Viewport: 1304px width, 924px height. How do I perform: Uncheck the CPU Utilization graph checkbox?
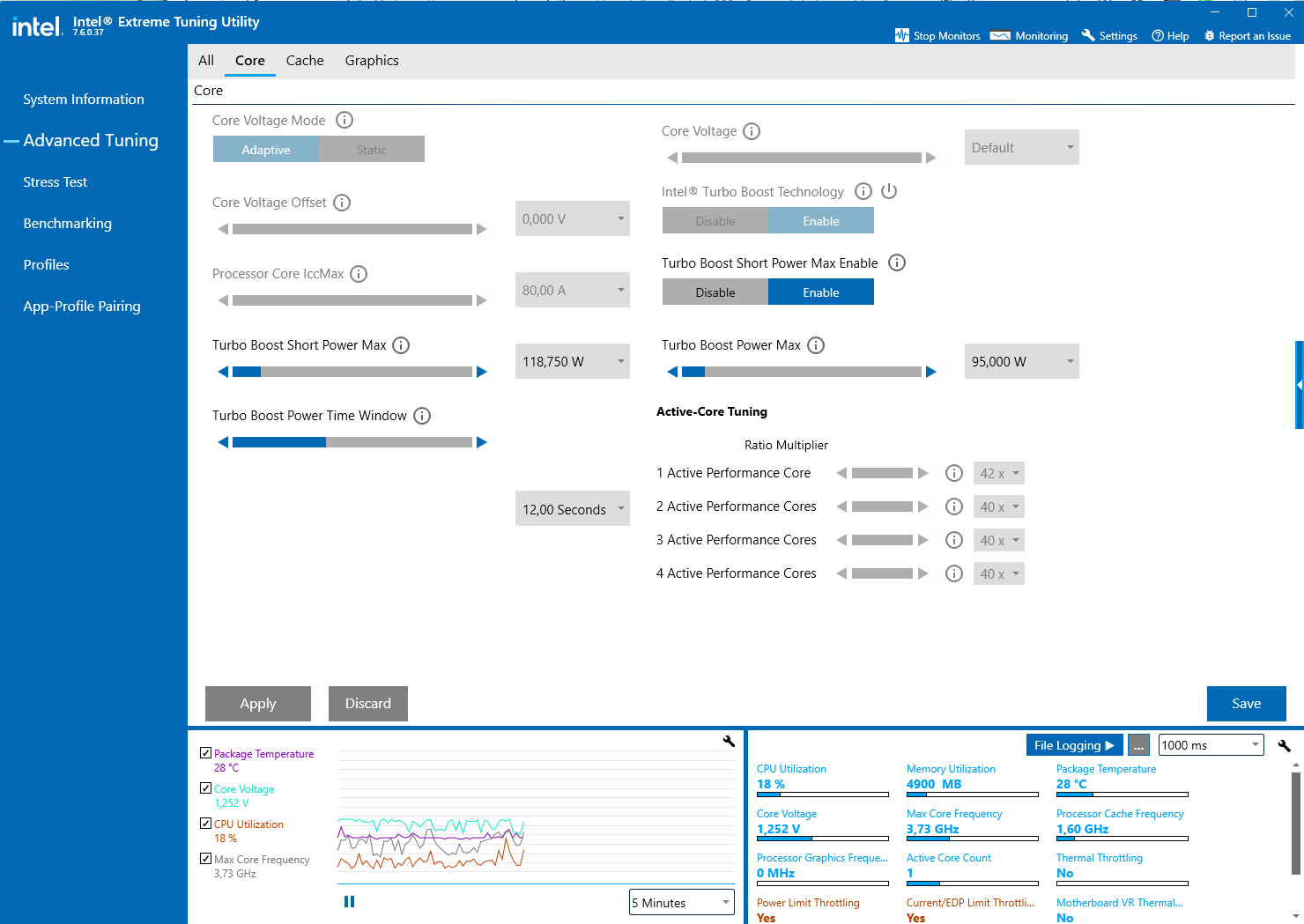[205, 824]
